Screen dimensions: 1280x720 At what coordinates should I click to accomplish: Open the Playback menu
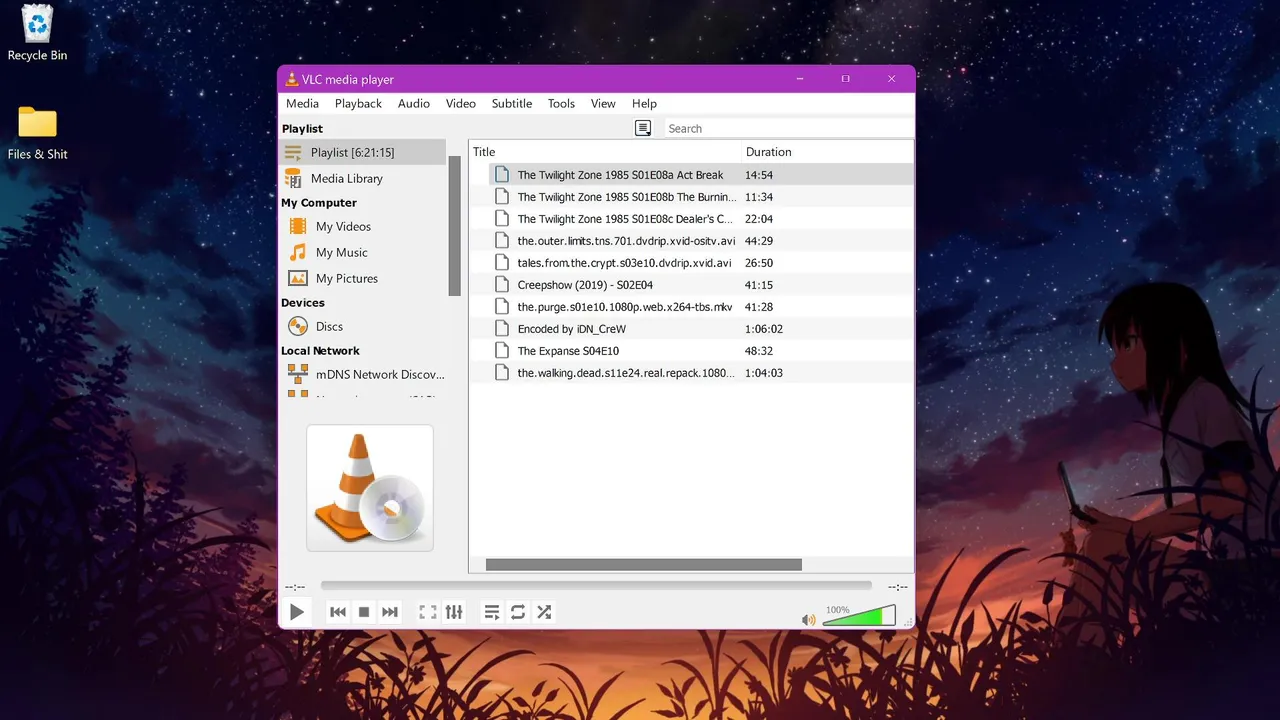pyautogui.click(x=358, y=103)
